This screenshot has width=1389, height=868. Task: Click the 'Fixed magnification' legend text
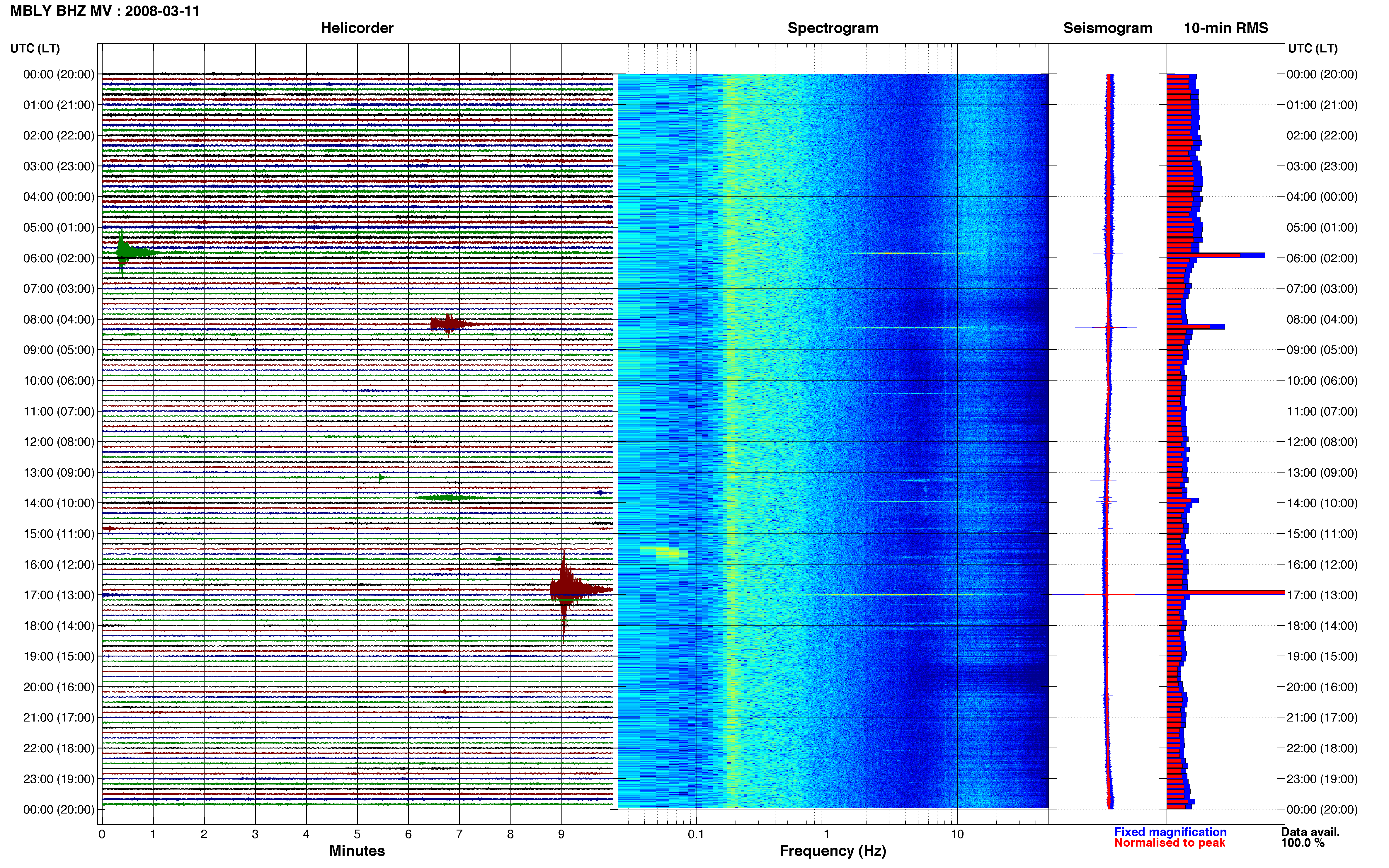point(1170,832)
